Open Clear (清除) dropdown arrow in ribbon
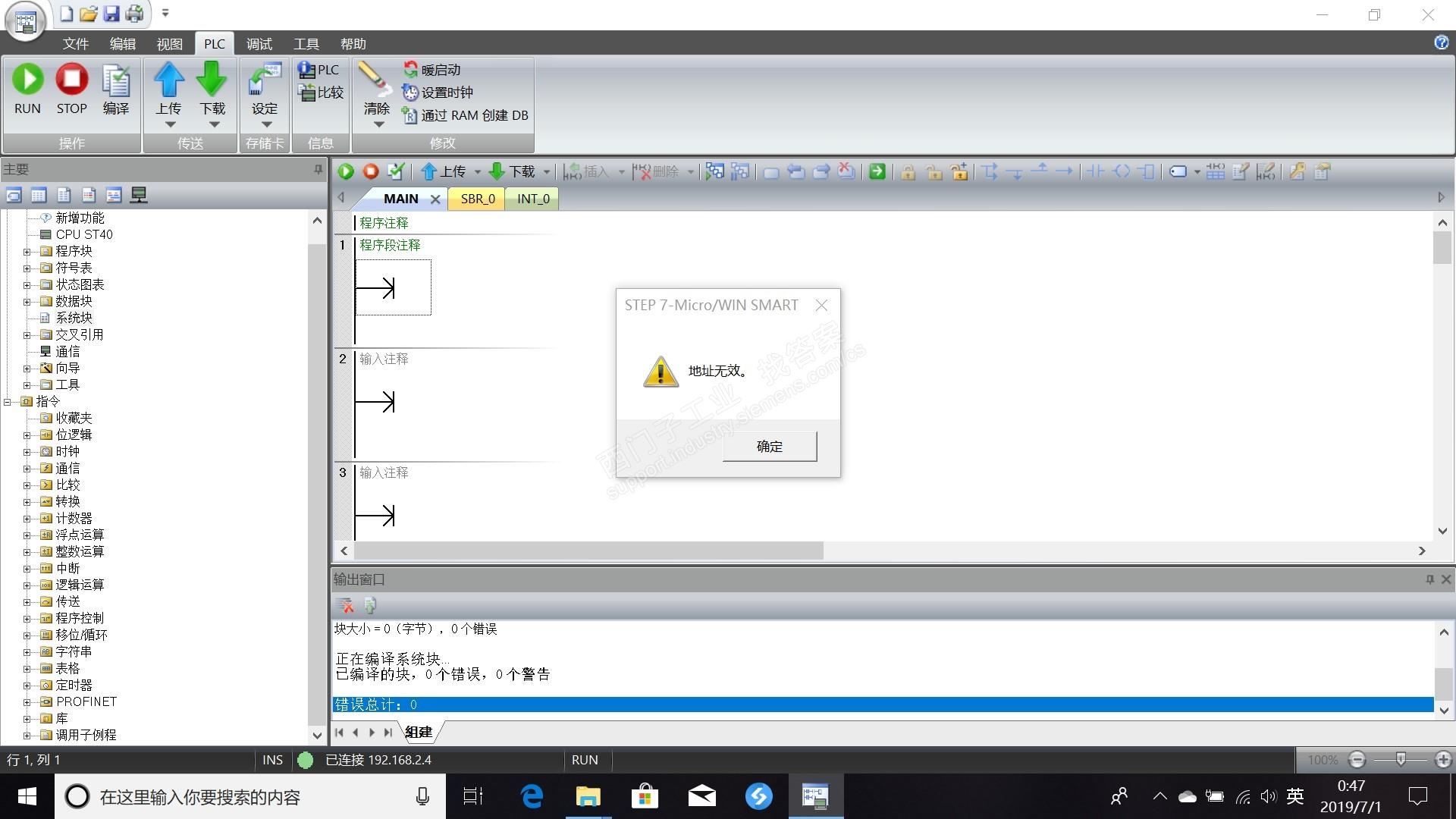Image resolution: width=1456 pixels, height=819 pixels. tap(378, 124)
